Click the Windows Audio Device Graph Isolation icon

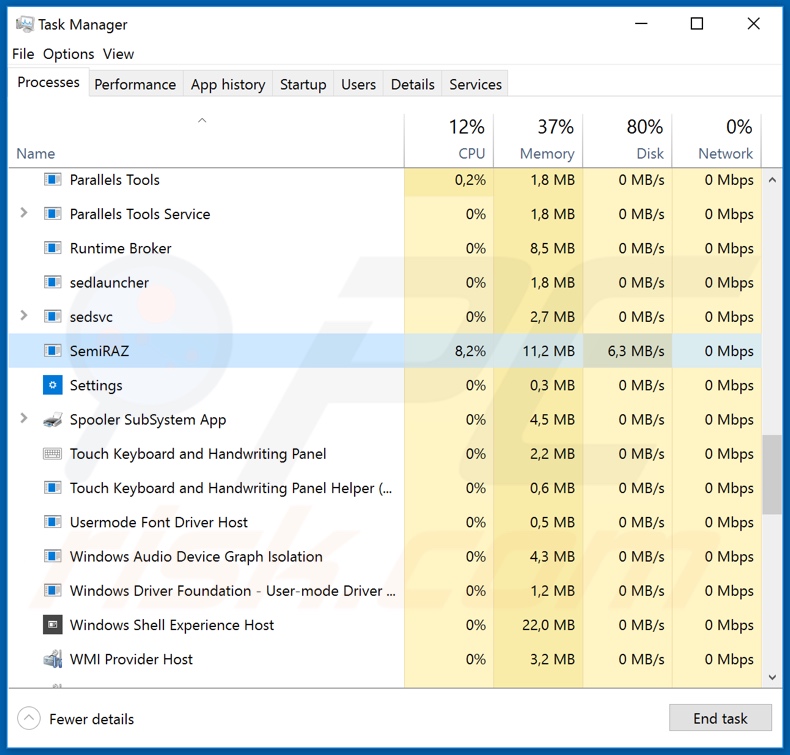click(x=52, y=556)
